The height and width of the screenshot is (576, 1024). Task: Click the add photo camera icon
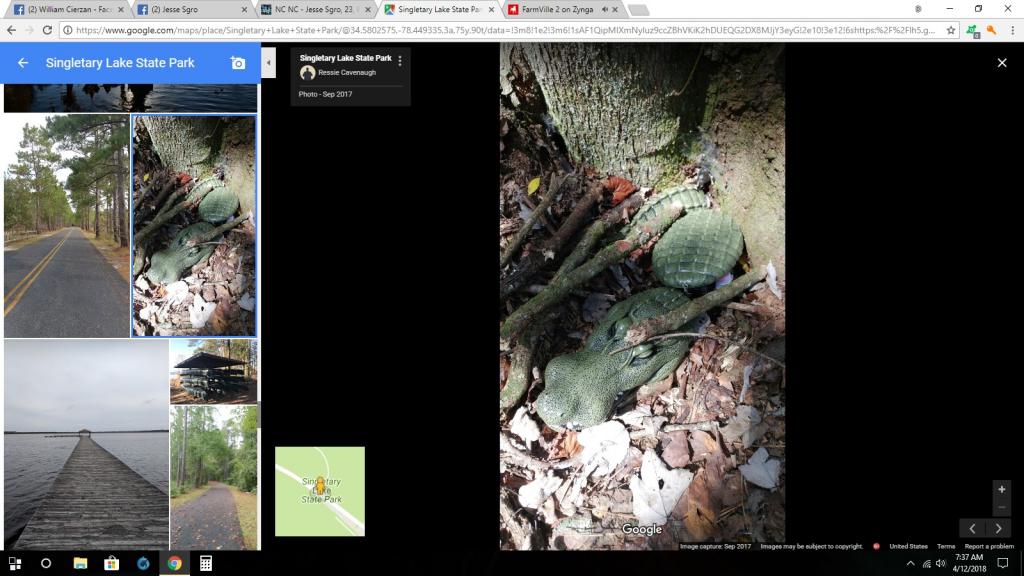tap(238, 63)
